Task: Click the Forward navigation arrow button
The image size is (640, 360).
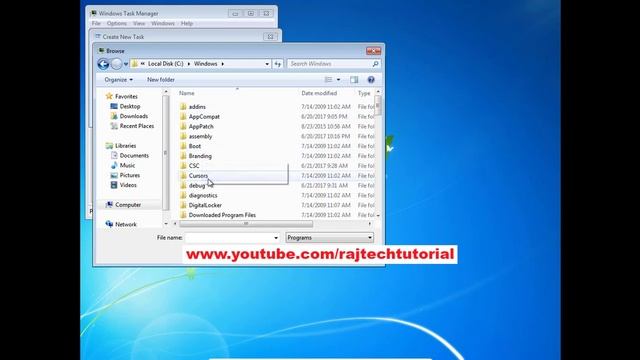Action: pos(116,64)
